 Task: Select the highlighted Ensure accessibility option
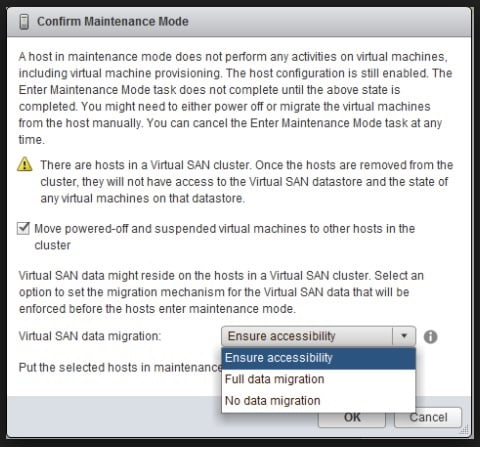point(318,358)
